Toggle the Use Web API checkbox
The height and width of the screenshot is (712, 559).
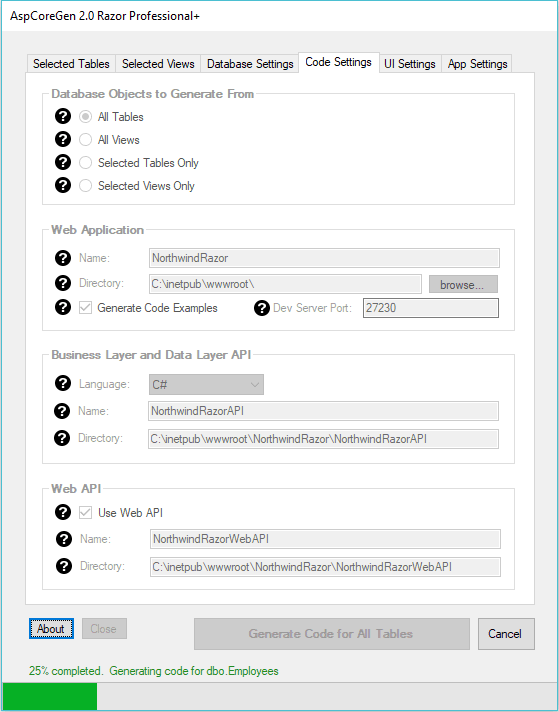click(85, 513)
